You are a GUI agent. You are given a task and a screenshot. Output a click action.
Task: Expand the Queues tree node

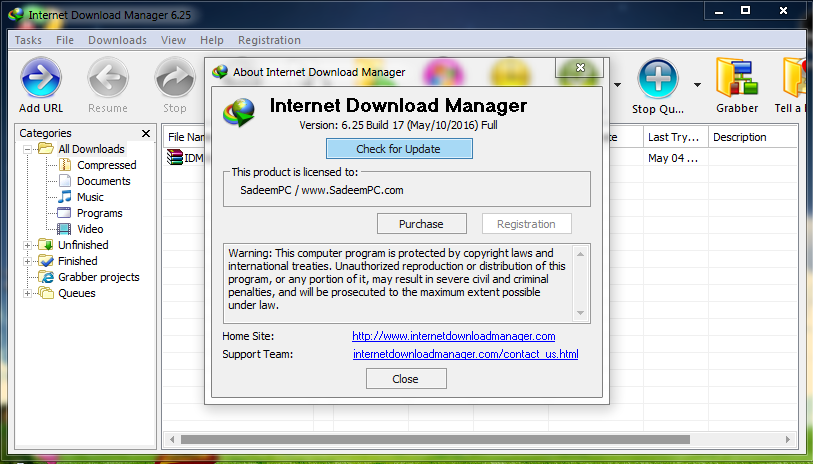(x=27, y=293)
